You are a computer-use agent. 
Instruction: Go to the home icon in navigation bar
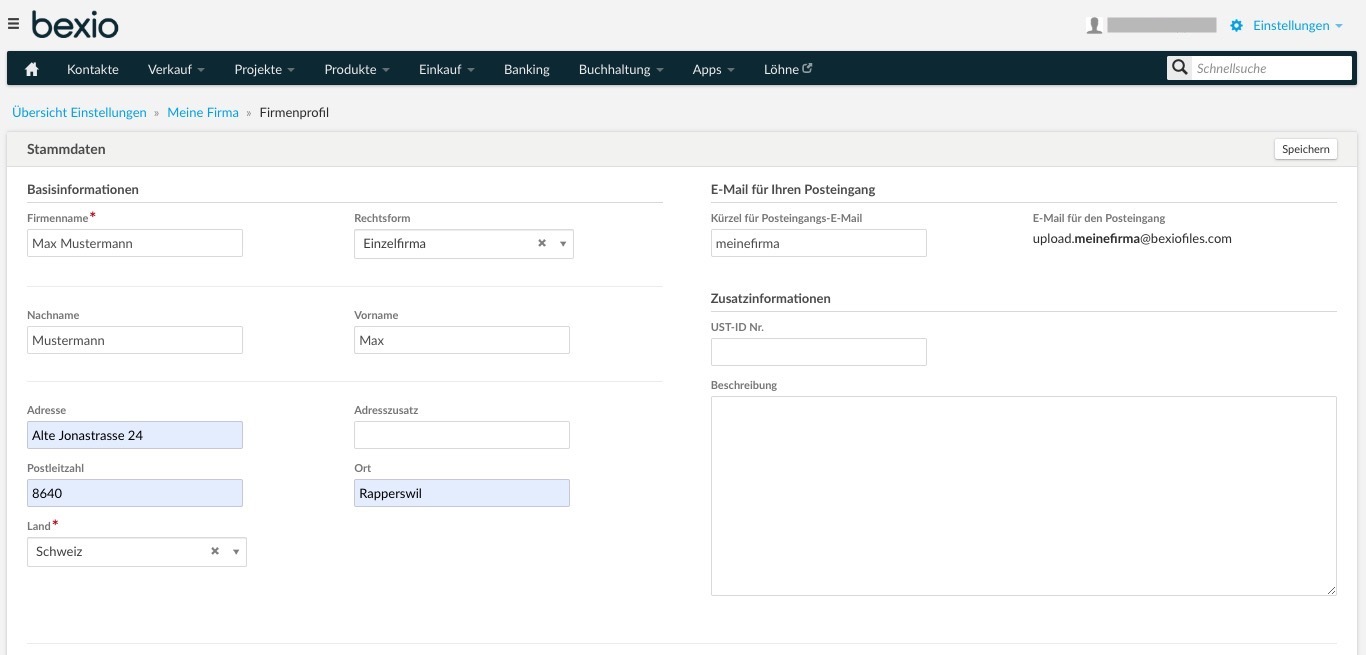click(32, 69)
